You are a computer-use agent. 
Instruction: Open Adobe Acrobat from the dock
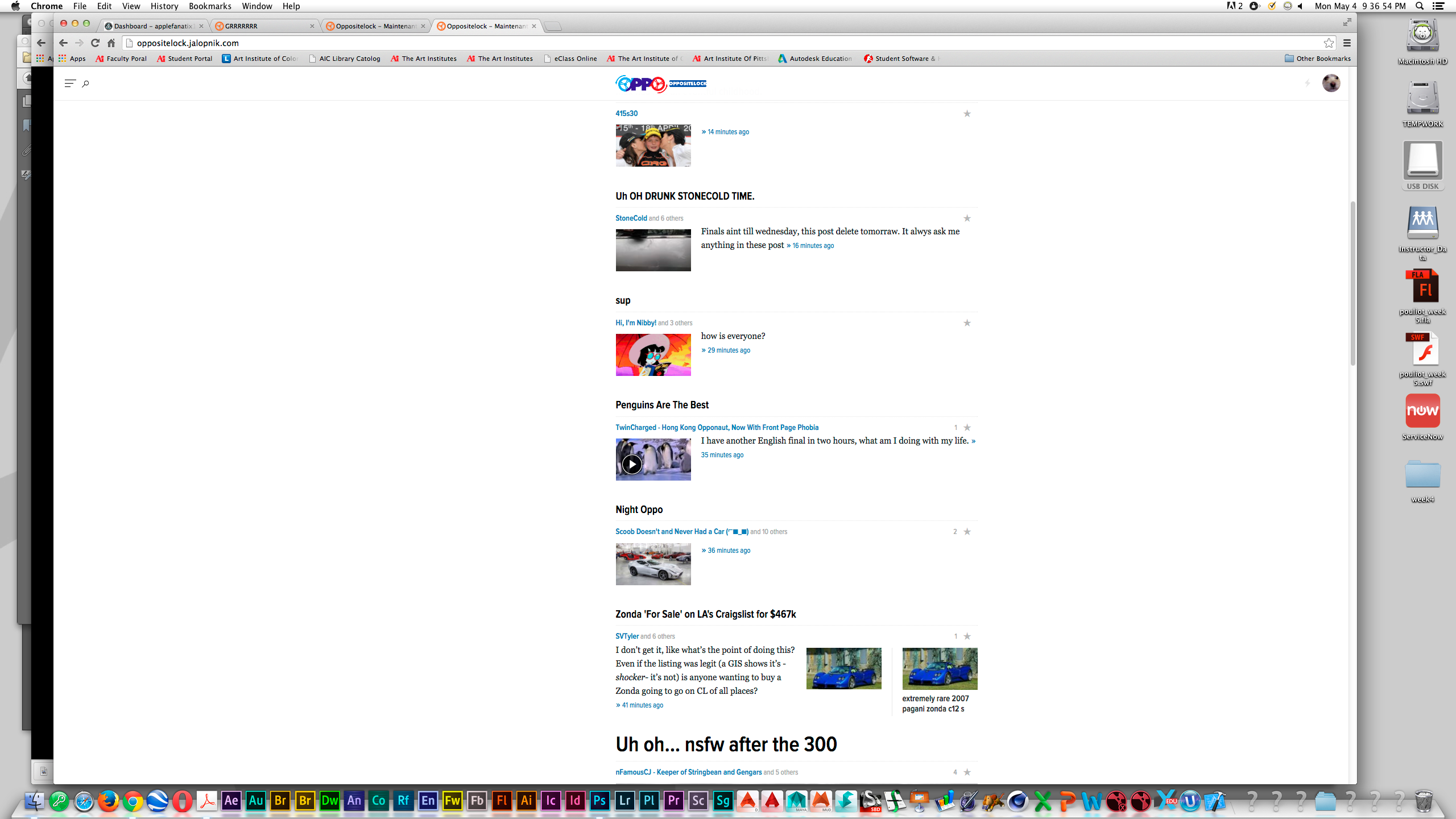coord(206,801)
